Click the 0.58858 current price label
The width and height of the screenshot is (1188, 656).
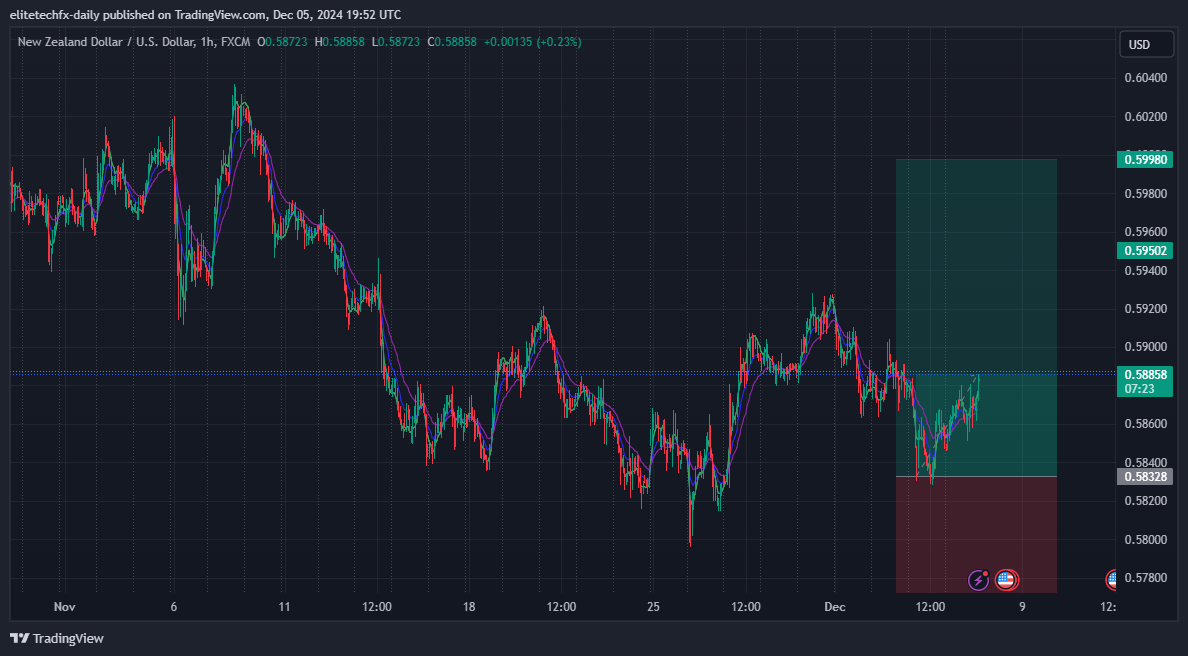coord(1145,375)
